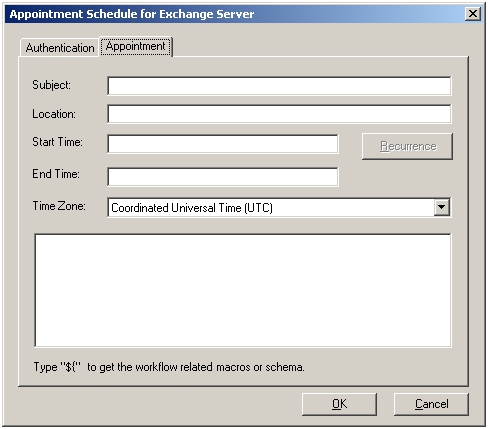Viewport: 488px width, 429px height.
Task: Focus the Location input box
Action: pyautogui.click(x=279, y=114)
